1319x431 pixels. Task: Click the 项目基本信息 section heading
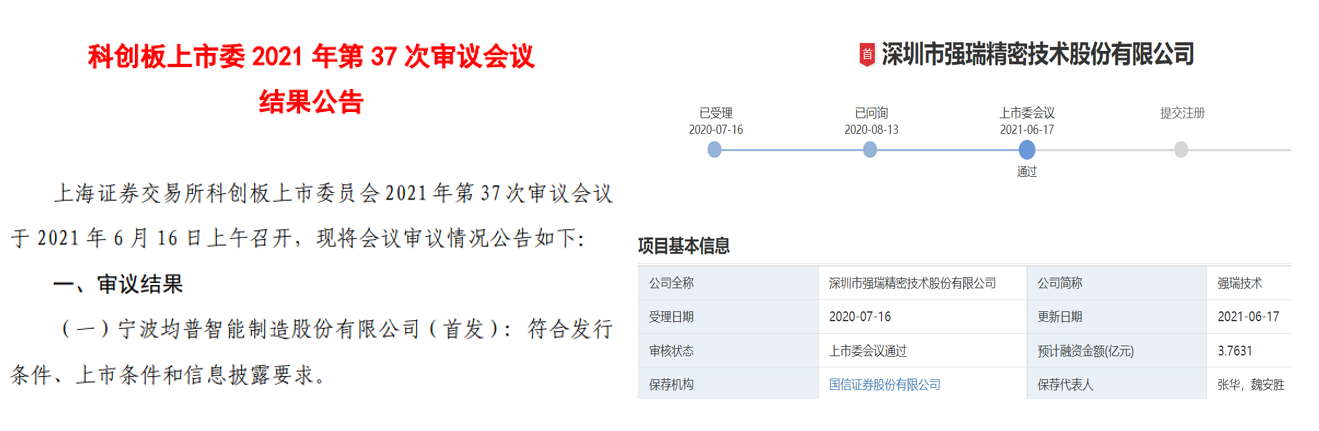(x=684, y=245)
